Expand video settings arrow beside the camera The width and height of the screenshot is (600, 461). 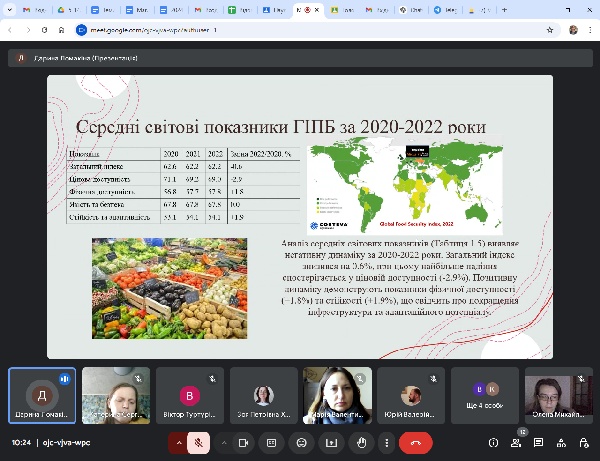point(223,442)
